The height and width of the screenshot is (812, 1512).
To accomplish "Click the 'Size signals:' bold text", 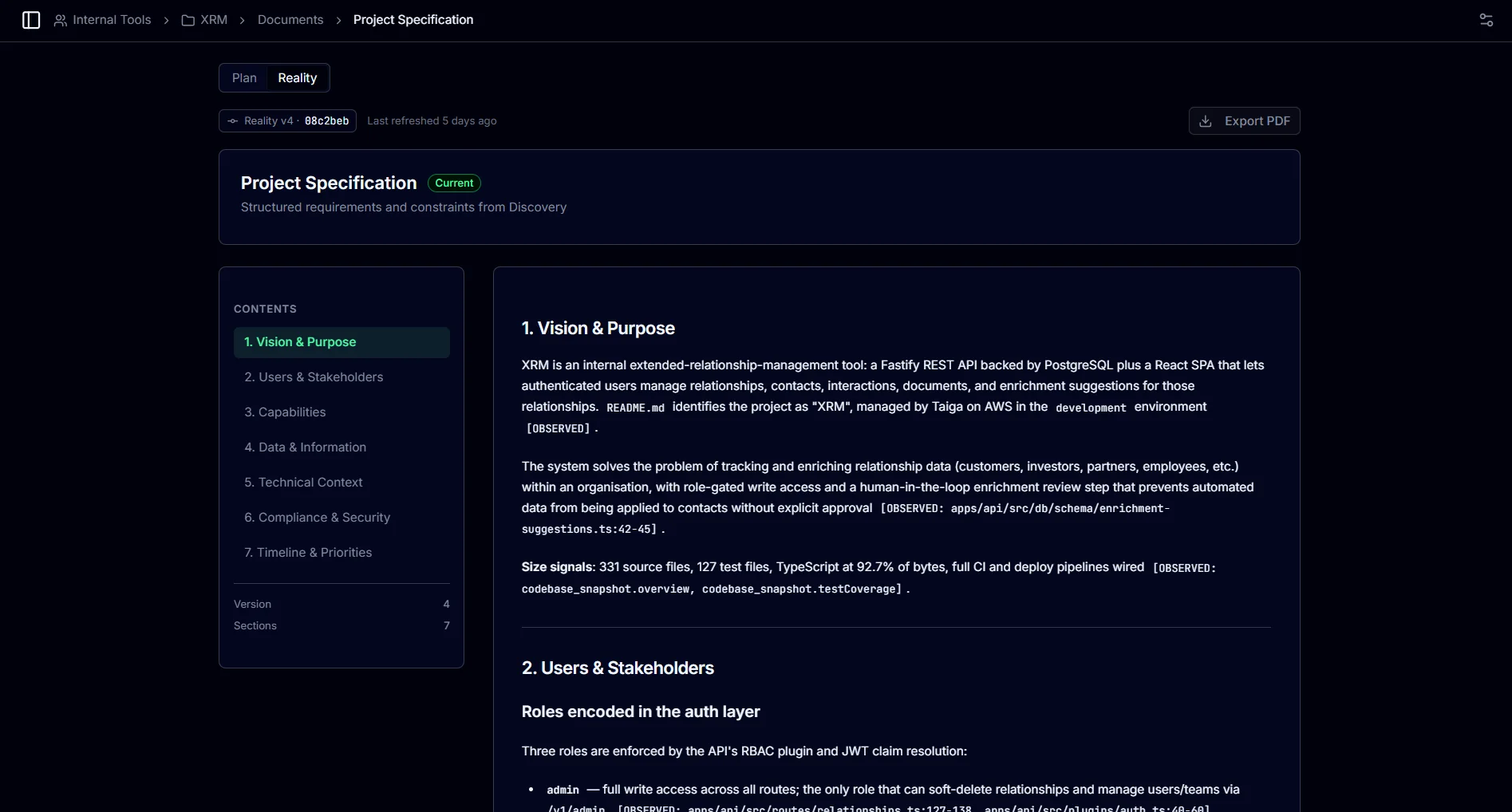I will pos(559,567).
